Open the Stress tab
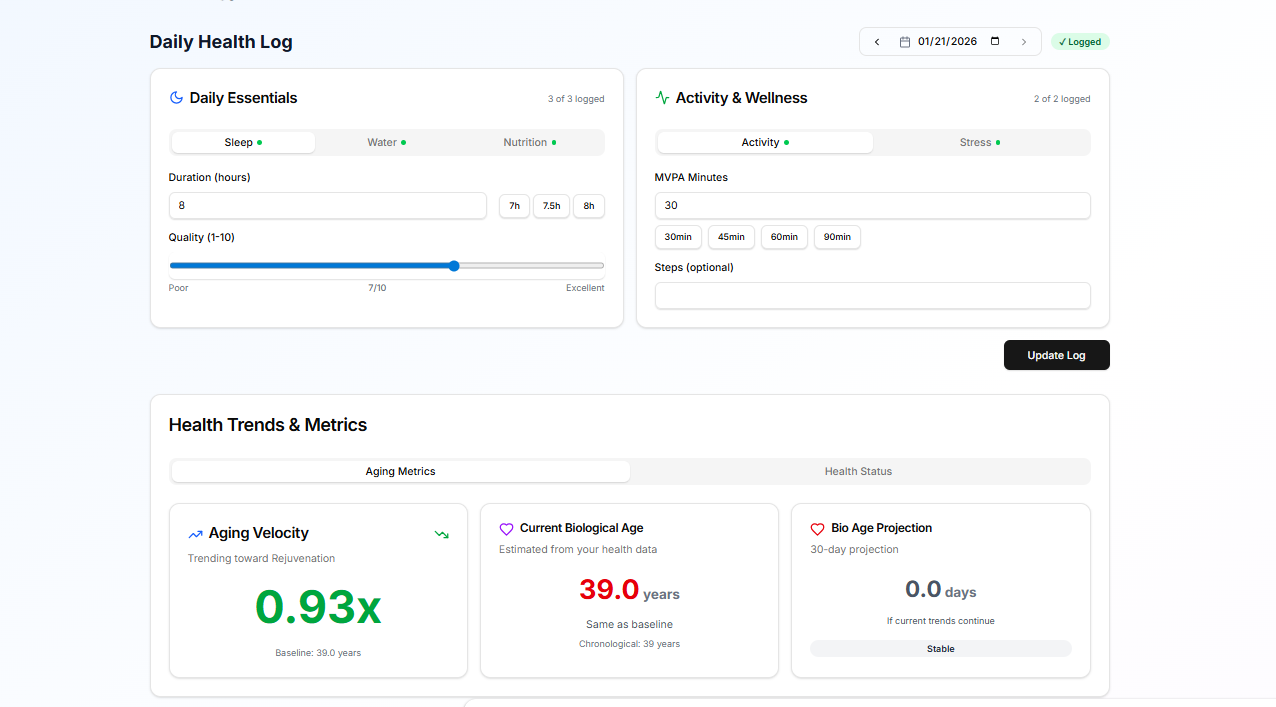1276x707 pixels. coord(979,143)
